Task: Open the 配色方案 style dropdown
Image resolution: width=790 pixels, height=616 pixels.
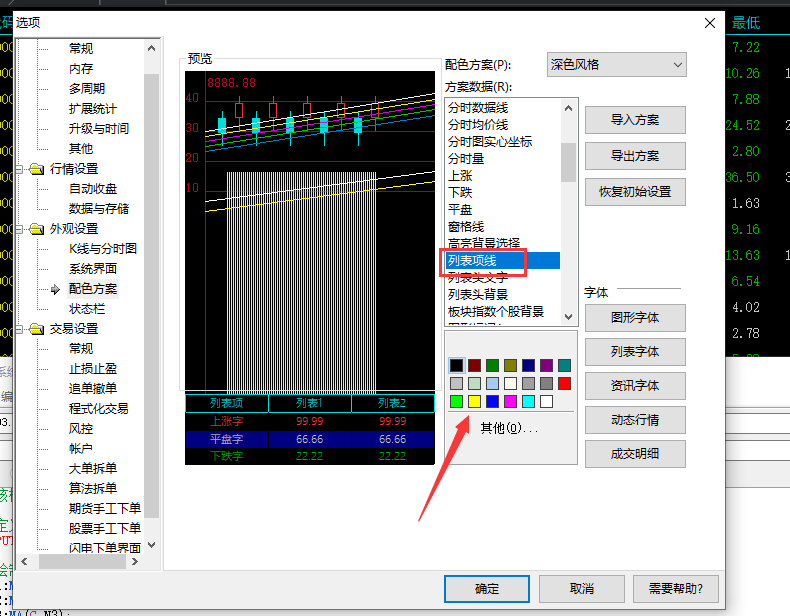Action: [x=617, y=65]
